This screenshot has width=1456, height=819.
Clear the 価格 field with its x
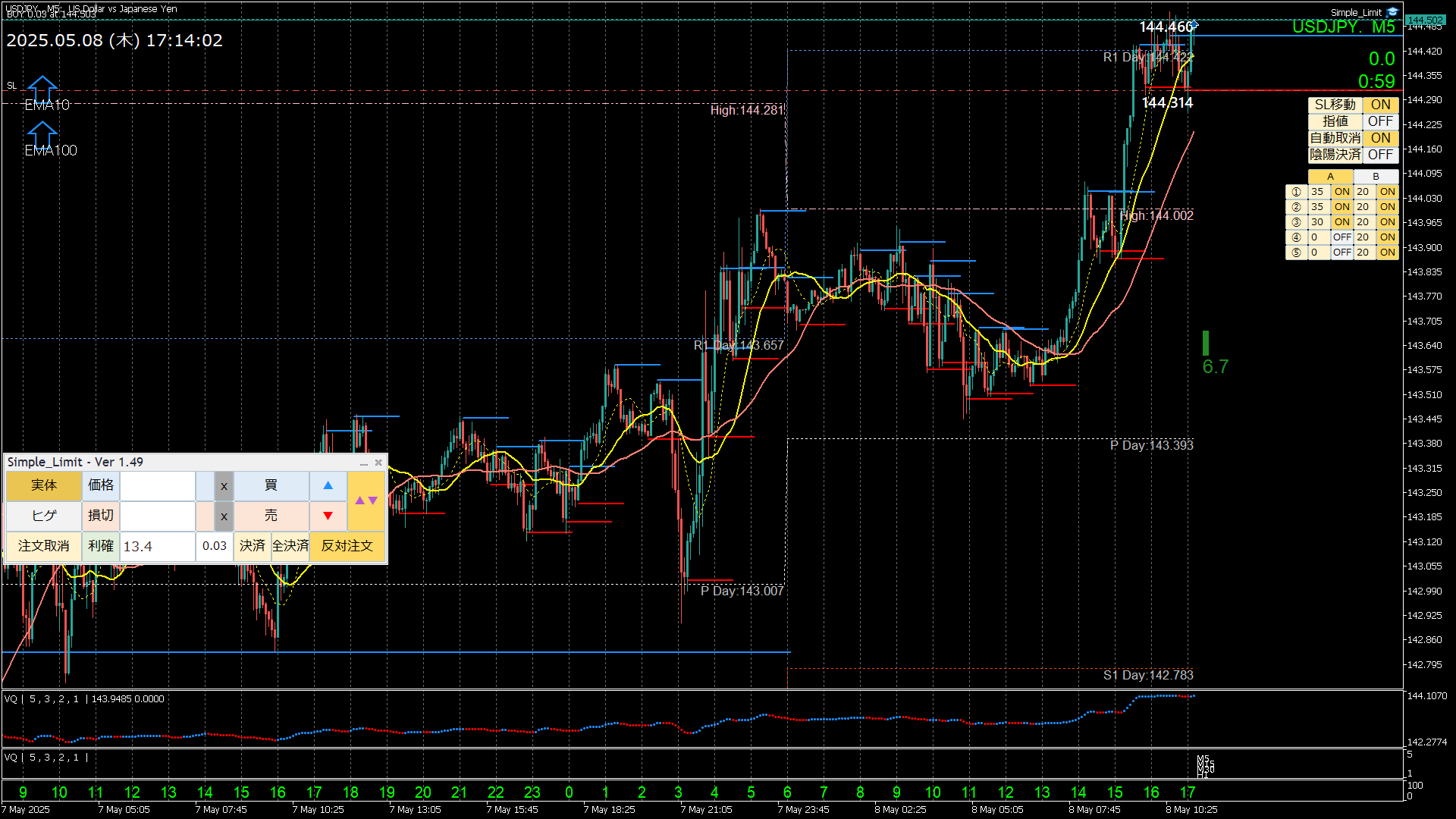(224, 486)
